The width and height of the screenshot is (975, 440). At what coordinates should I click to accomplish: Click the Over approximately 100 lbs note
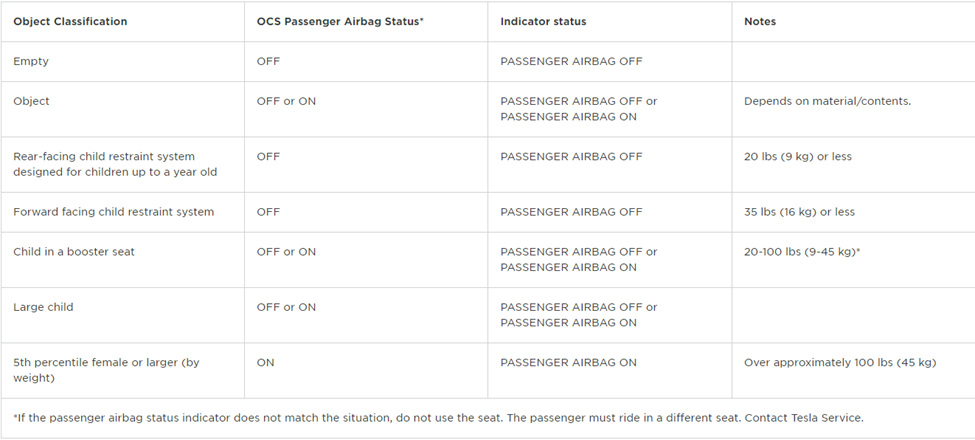[840, 362]
